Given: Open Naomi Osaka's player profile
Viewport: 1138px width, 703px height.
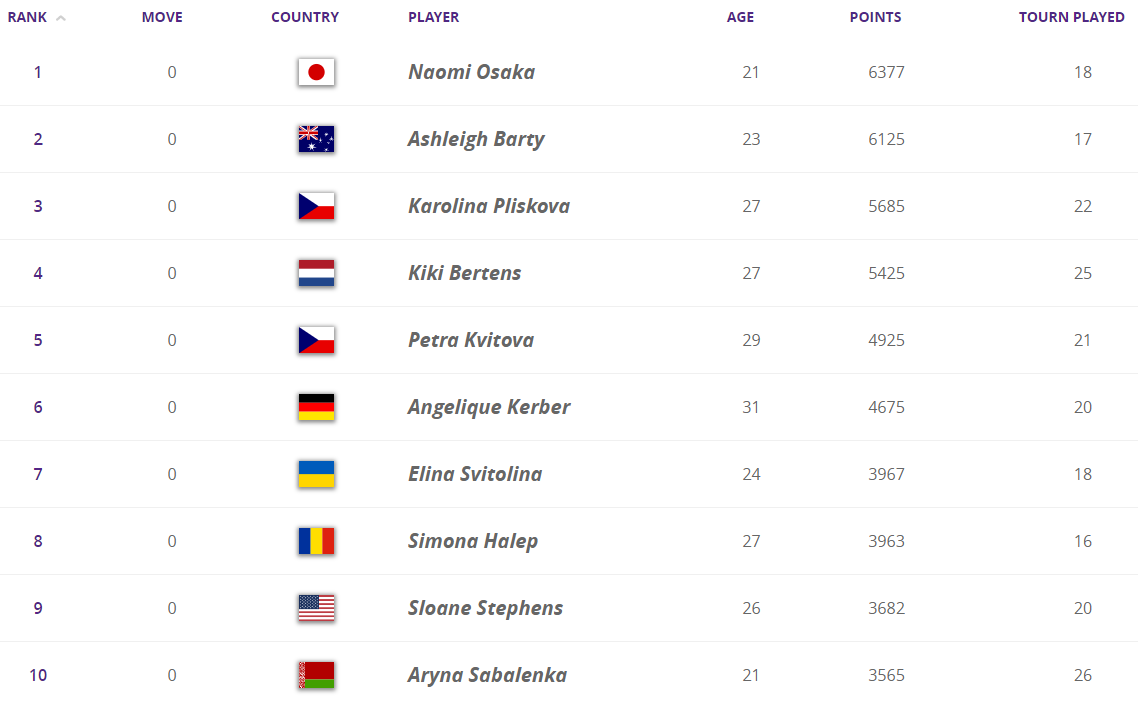Looking at the screenshot, I should pyautogui.click(x=471, y=72).
